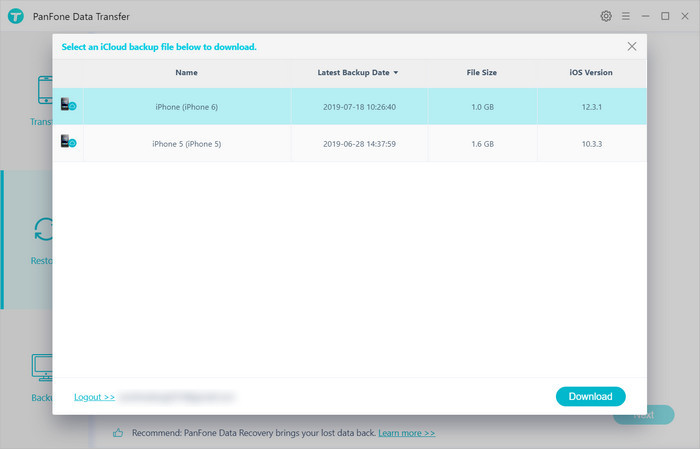The height and width of the screenshot is (449, 700).
Task: Click the PanFone app logo
Action: click(x=17, y=17)
